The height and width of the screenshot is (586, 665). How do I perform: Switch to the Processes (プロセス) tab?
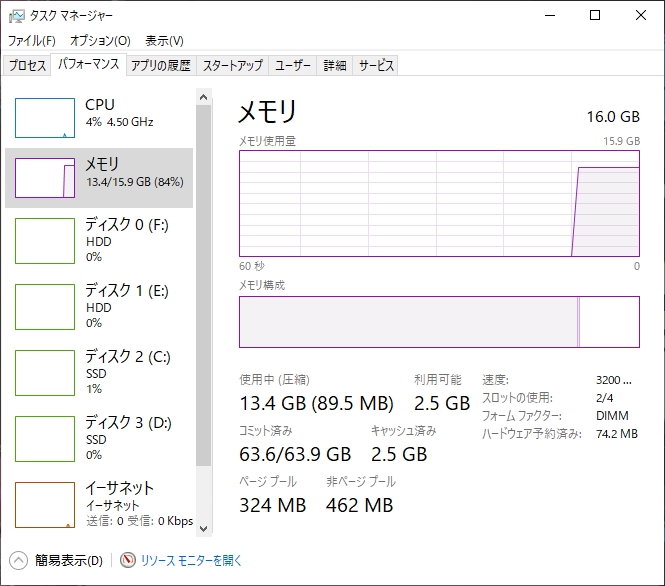point(27,66)
